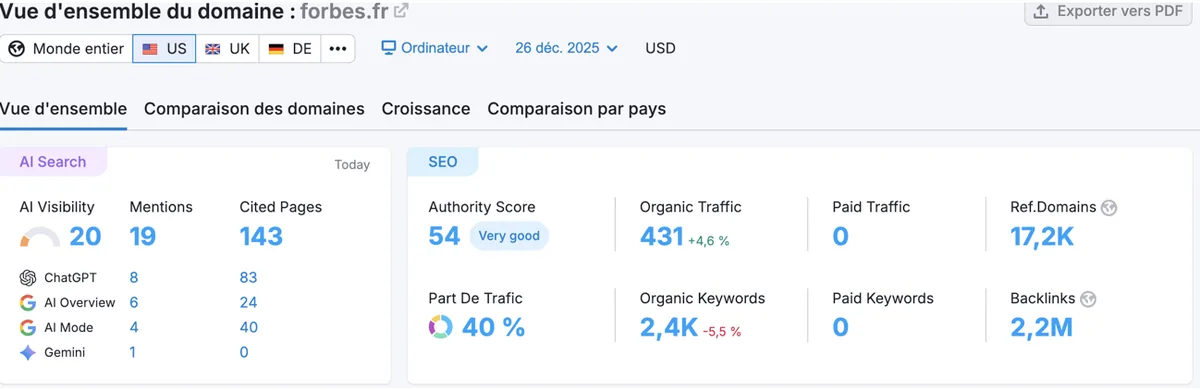Viewport: 1200px width, 390px height.
Task: Open the more countries ellipsis
Action: point(338,49)
